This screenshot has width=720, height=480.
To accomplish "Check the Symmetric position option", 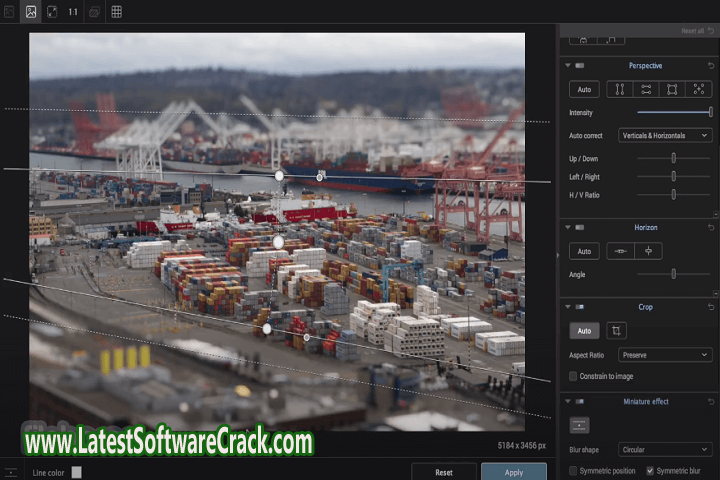I will (573, 470).
